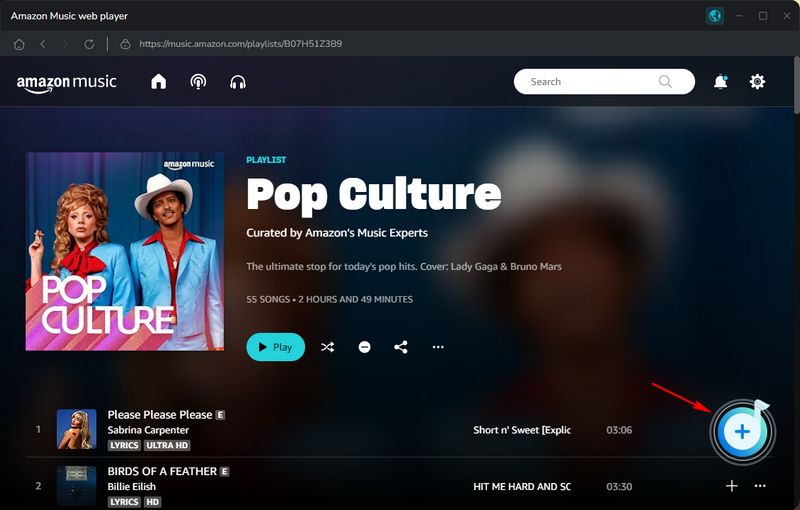The height and width of the screenshot is (510, 800).
Task: Open more options for BIRDS OF A FEATHER
Action: (760, 486)
